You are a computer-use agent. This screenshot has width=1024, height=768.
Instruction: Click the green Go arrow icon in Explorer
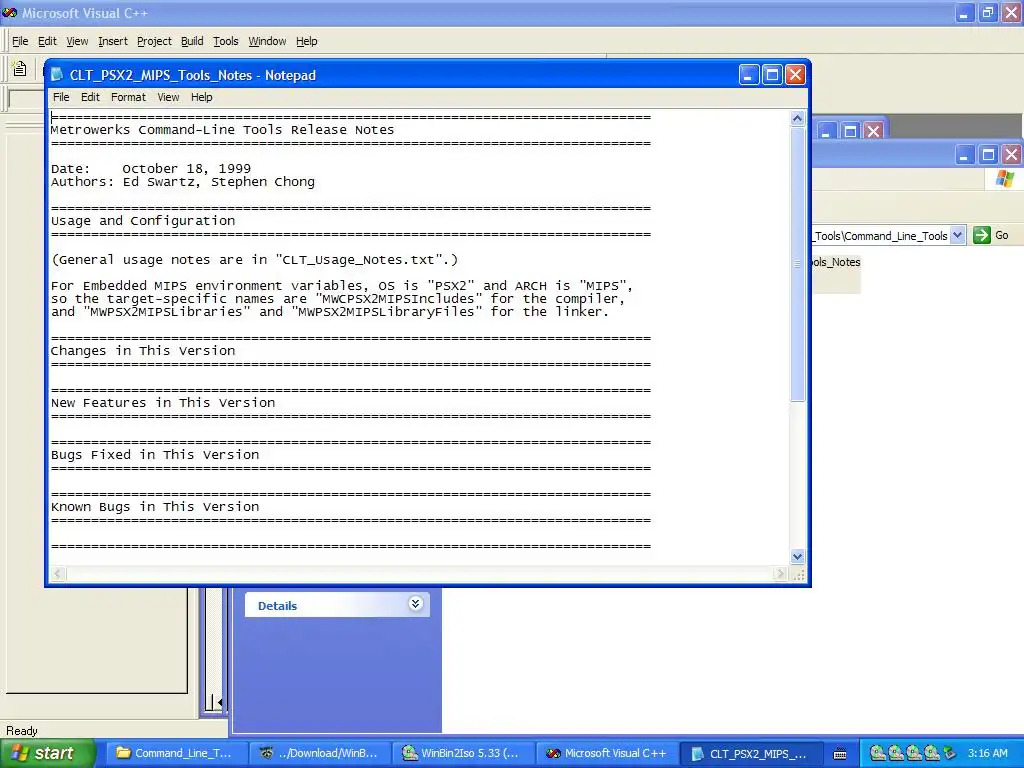point(982,235)
